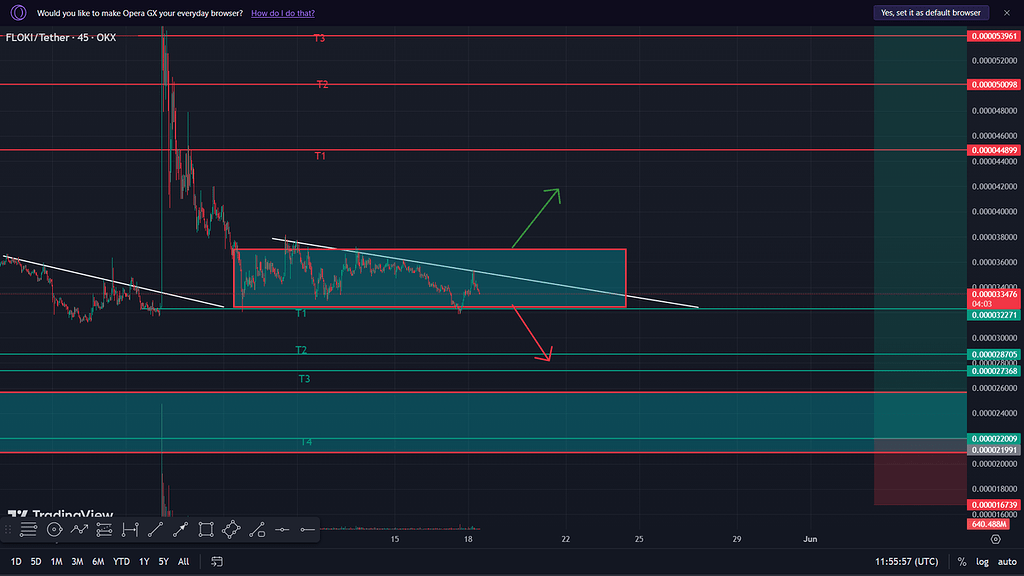Click the Opera GX logo icon

click(17, 13)
